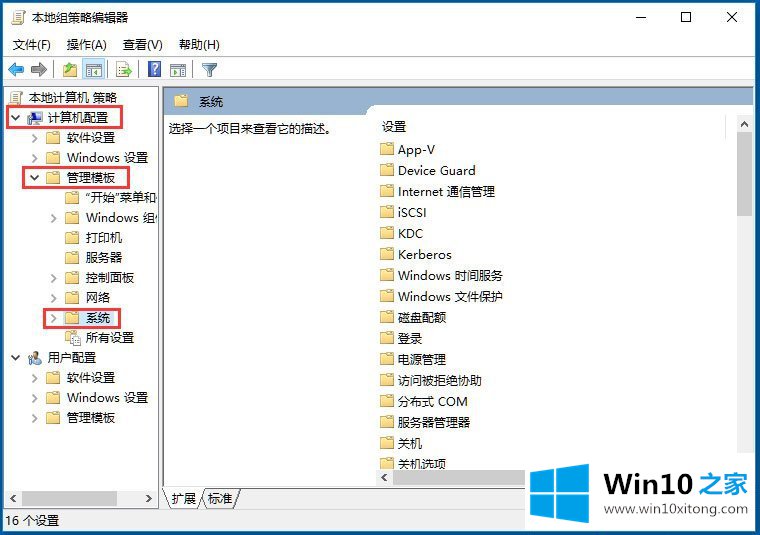Toggle the Show/Hide console tree icon
Viewport: 760px width, 535px height.
click(x=94, y=70)
